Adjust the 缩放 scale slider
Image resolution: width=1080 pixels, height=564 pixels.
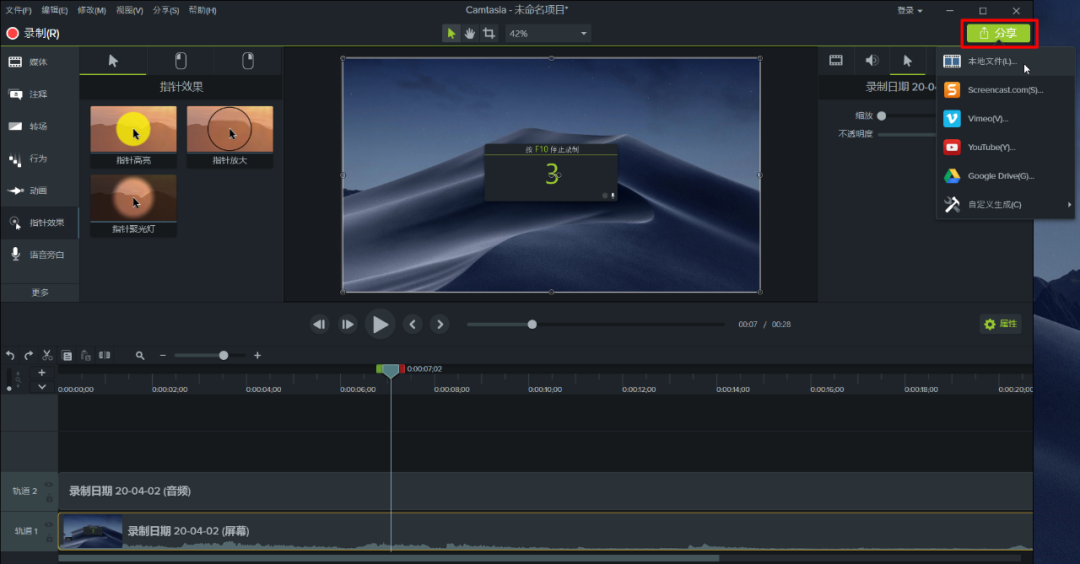[882, 116]
